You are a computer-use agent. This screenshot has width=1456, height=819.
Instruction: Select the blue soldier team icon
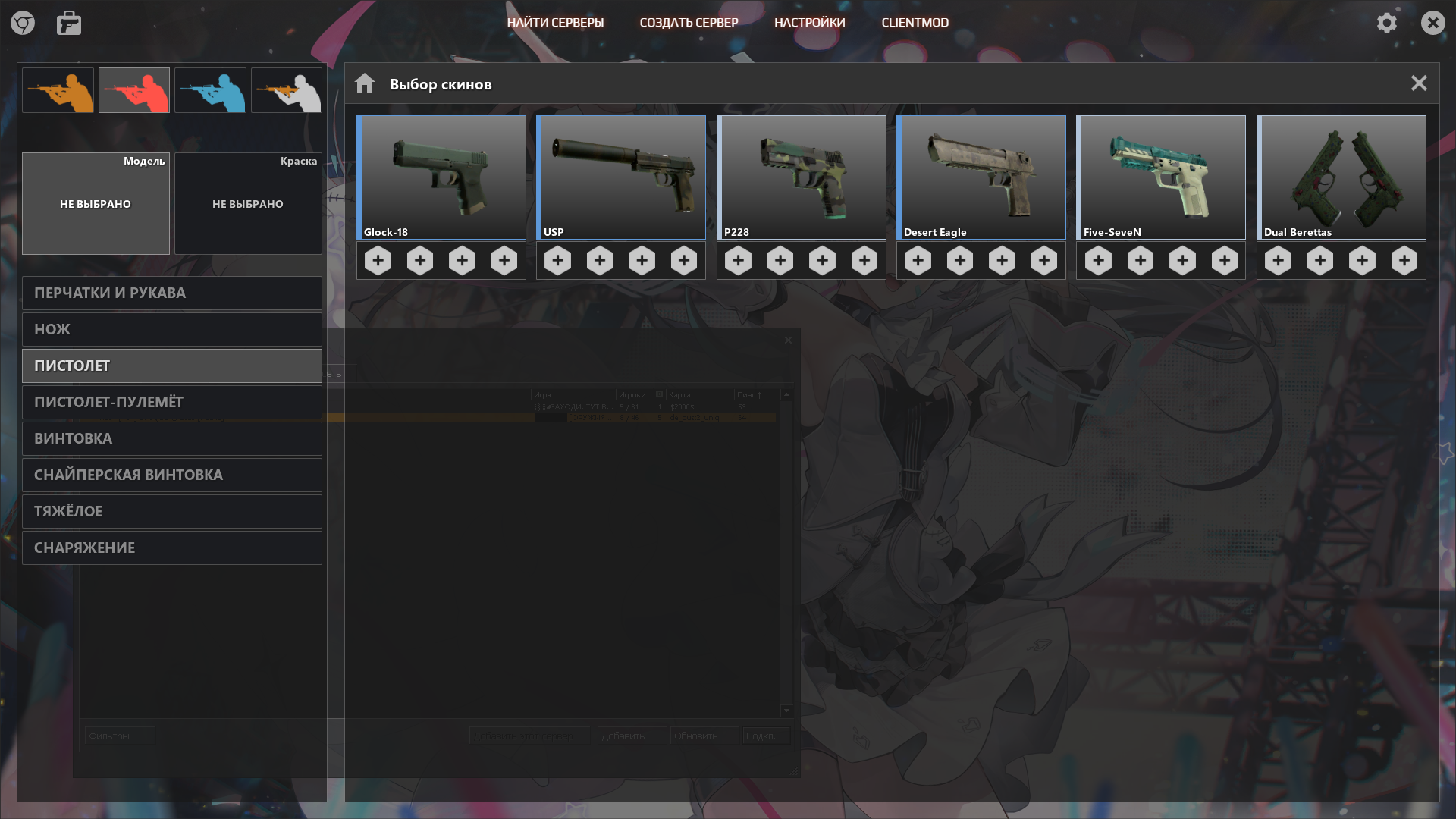point(211,90)
